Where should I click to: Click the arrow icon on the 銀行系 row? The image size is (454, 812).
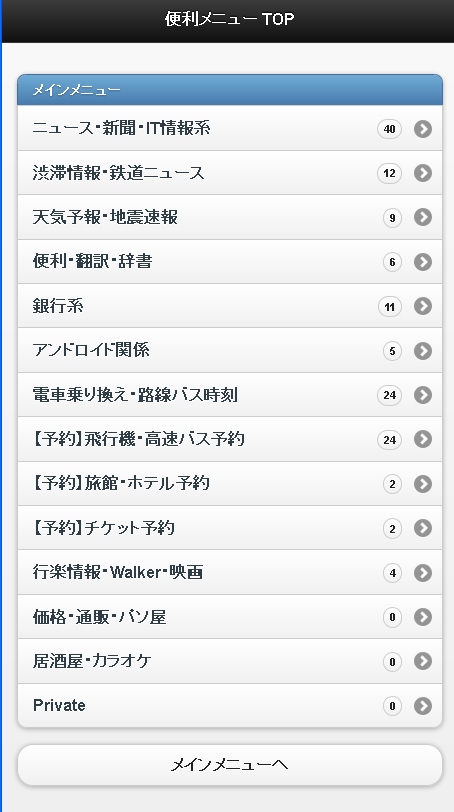click(423, 306)
